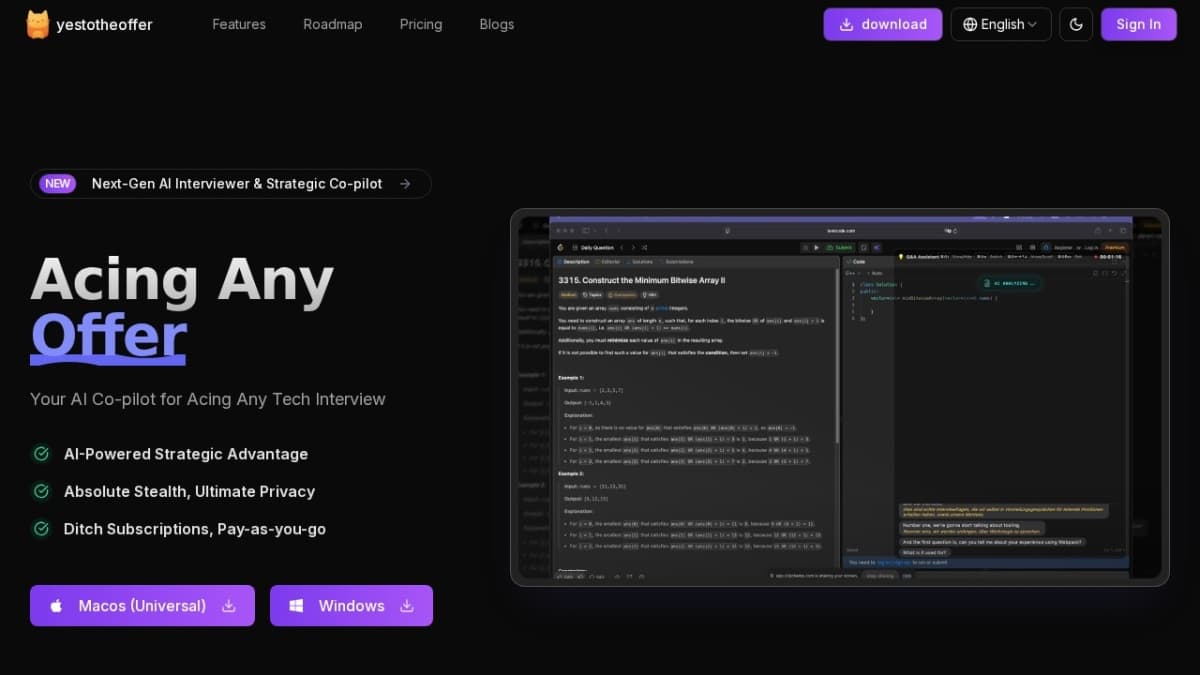Click the yestotheoffer cat logo icon
1200x675 pixels.
click(x=38, y=24)
